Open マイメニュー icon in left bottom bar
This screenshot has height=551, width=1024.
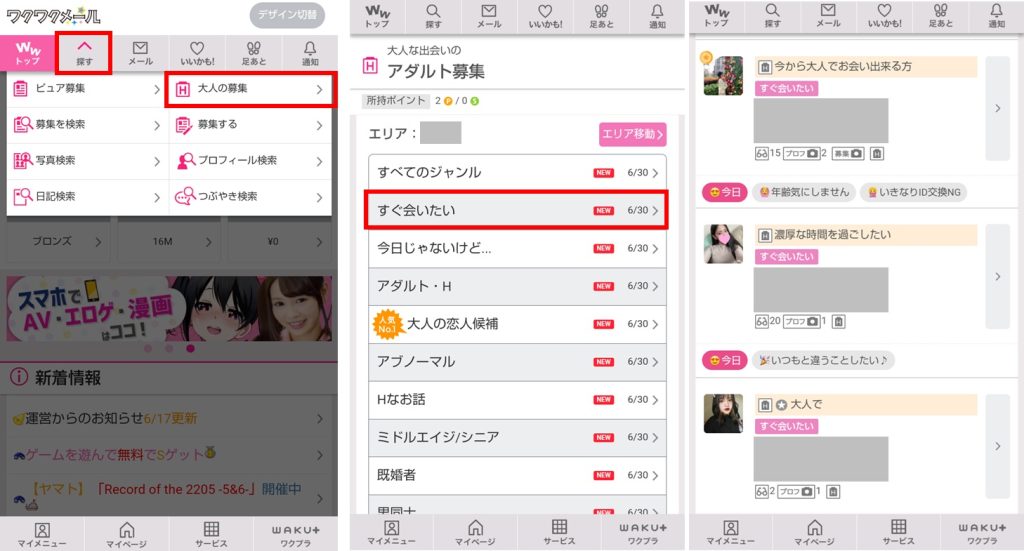(x=42, y=534)
